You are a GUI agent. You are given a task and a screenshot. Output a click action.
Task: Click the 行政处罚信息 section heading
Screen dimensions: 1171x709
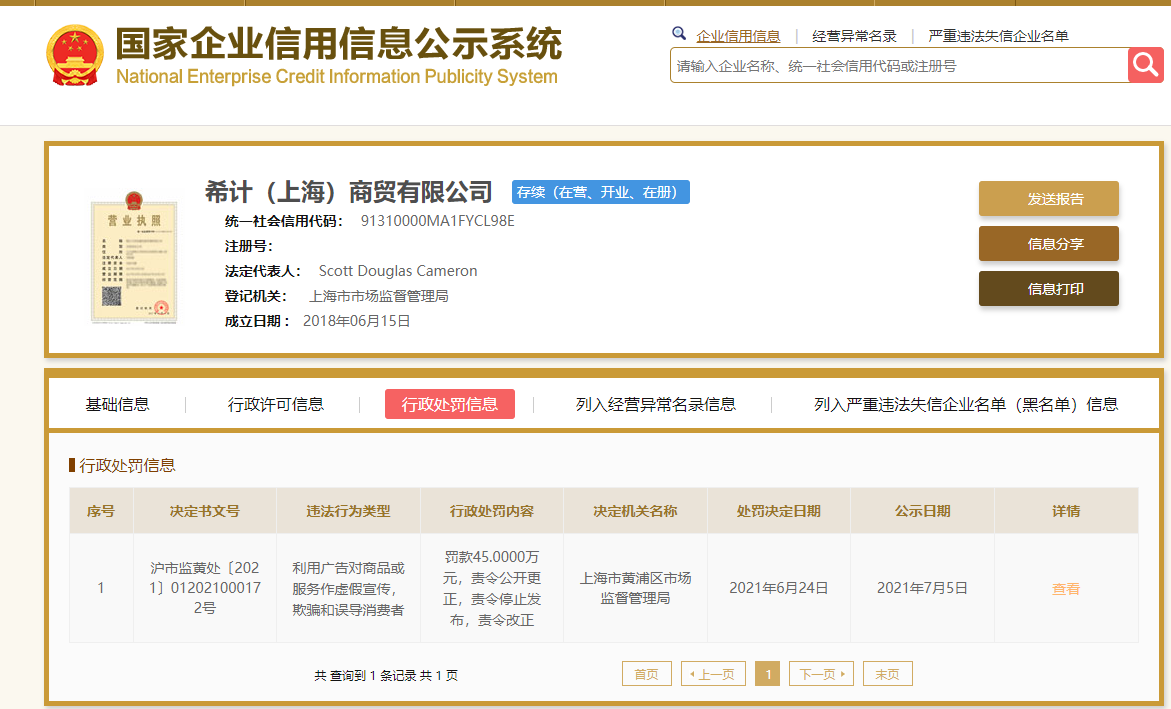tap(127, 465)
